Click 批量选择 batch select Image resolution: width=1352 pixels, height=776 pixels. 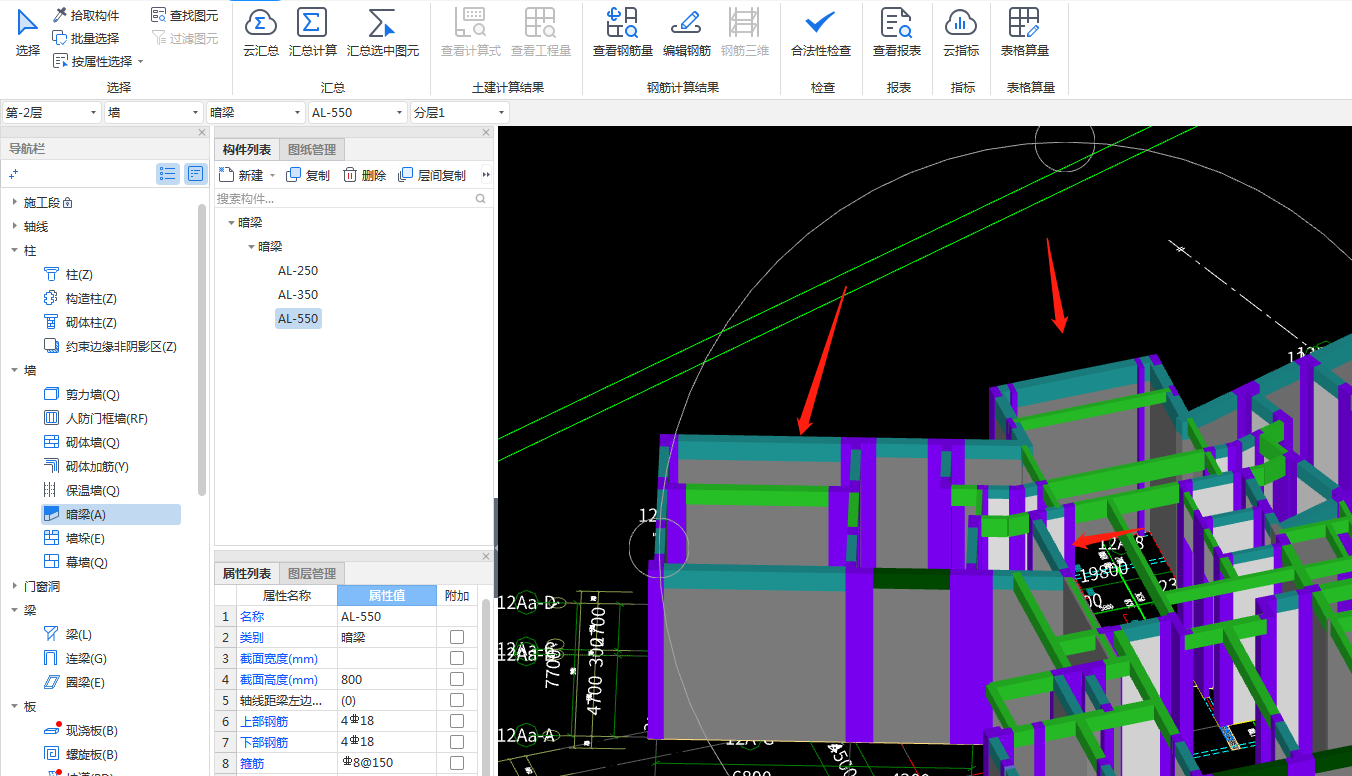point(86,38)
